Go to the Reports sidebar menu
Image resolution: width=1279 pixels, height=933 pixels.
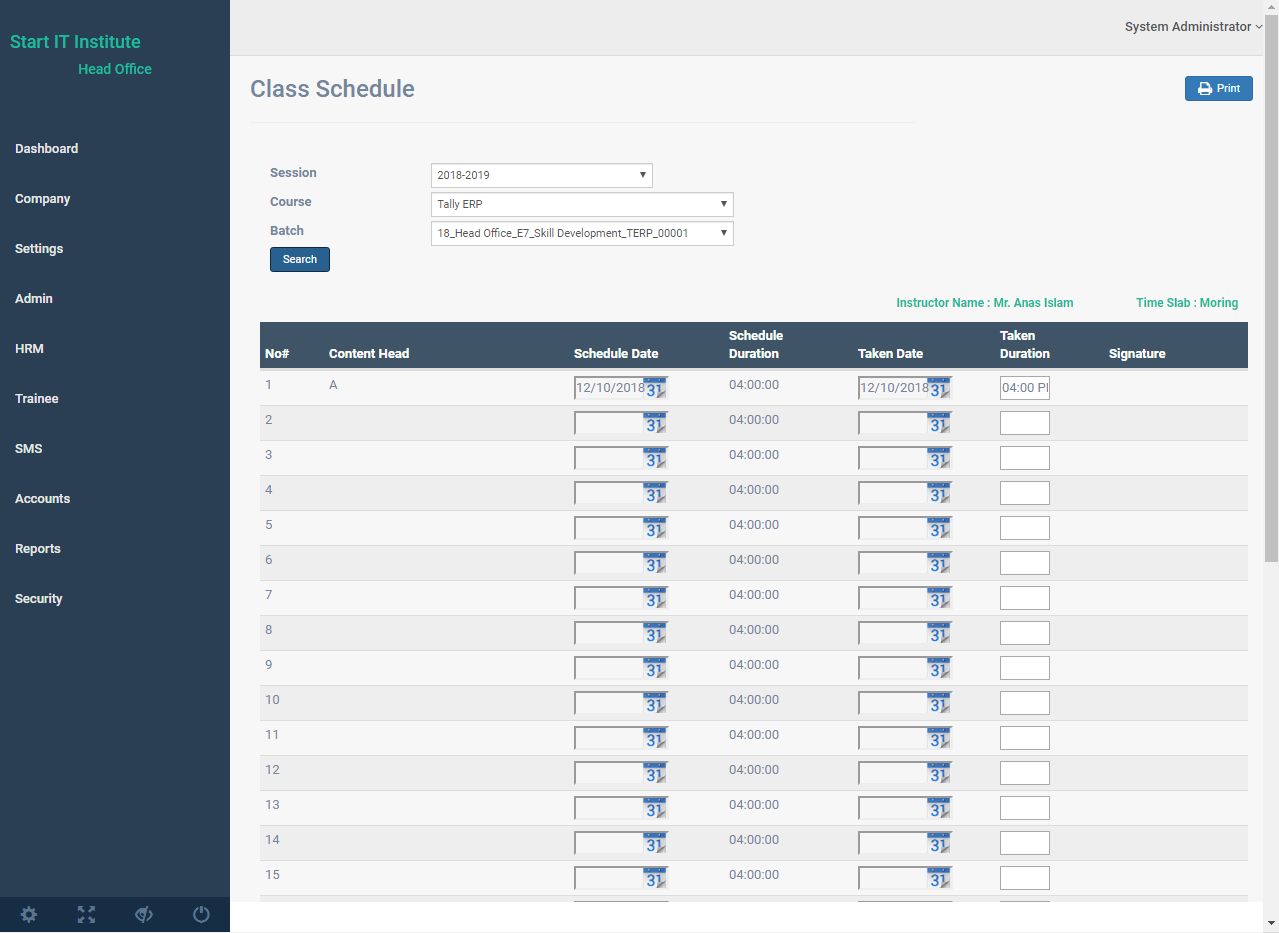click(x=38, y=549)
